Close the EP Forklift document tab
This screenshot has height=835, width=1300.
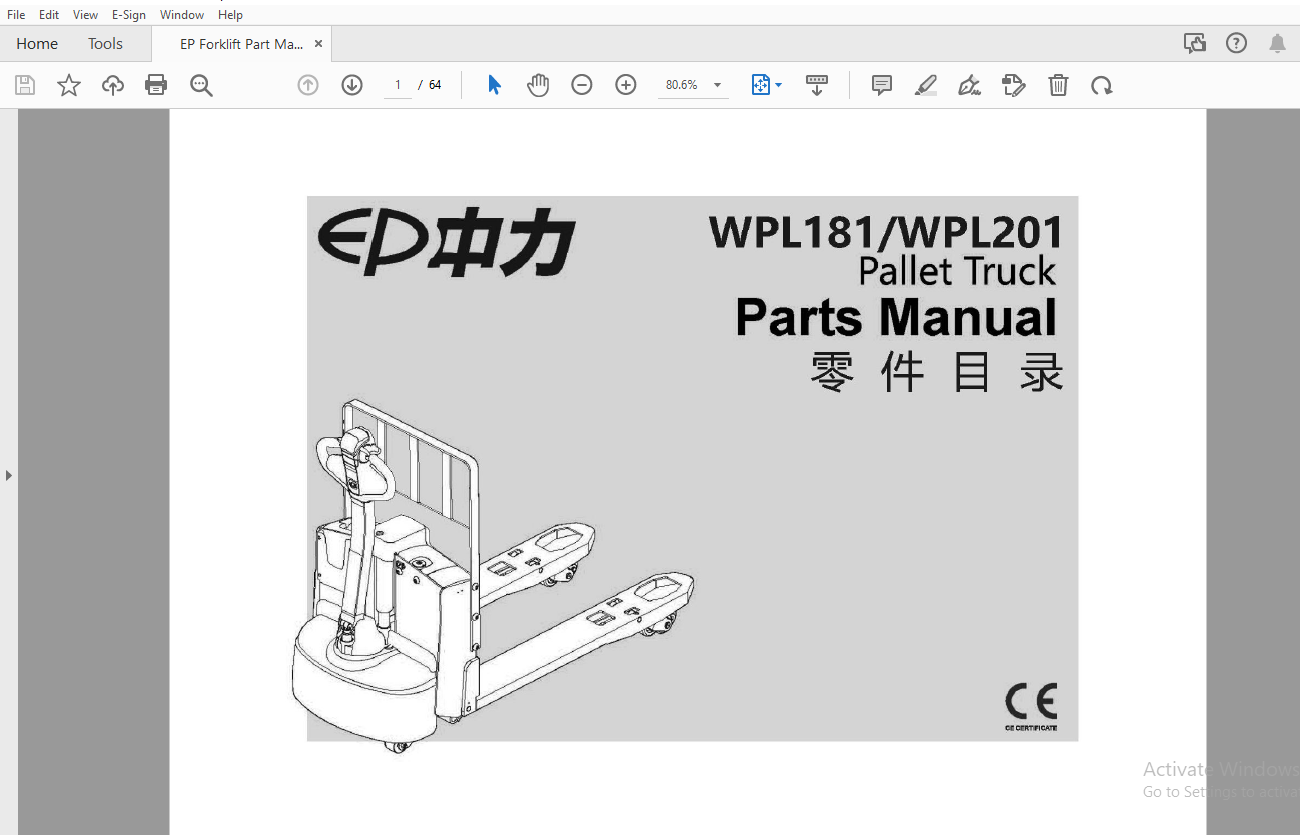pos(318,44)
